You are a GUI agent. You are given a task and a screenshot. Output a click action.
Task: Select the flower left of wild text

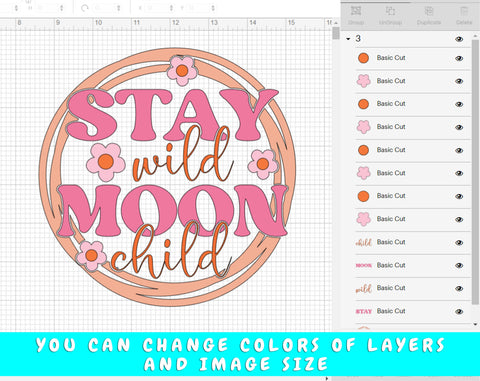tap(106, 162)
